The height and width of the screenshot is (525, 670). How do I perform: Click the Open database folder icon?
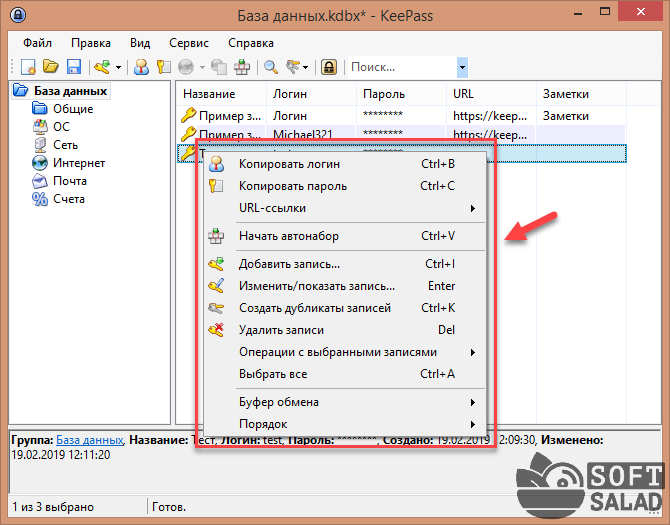(x=51, y=67)
